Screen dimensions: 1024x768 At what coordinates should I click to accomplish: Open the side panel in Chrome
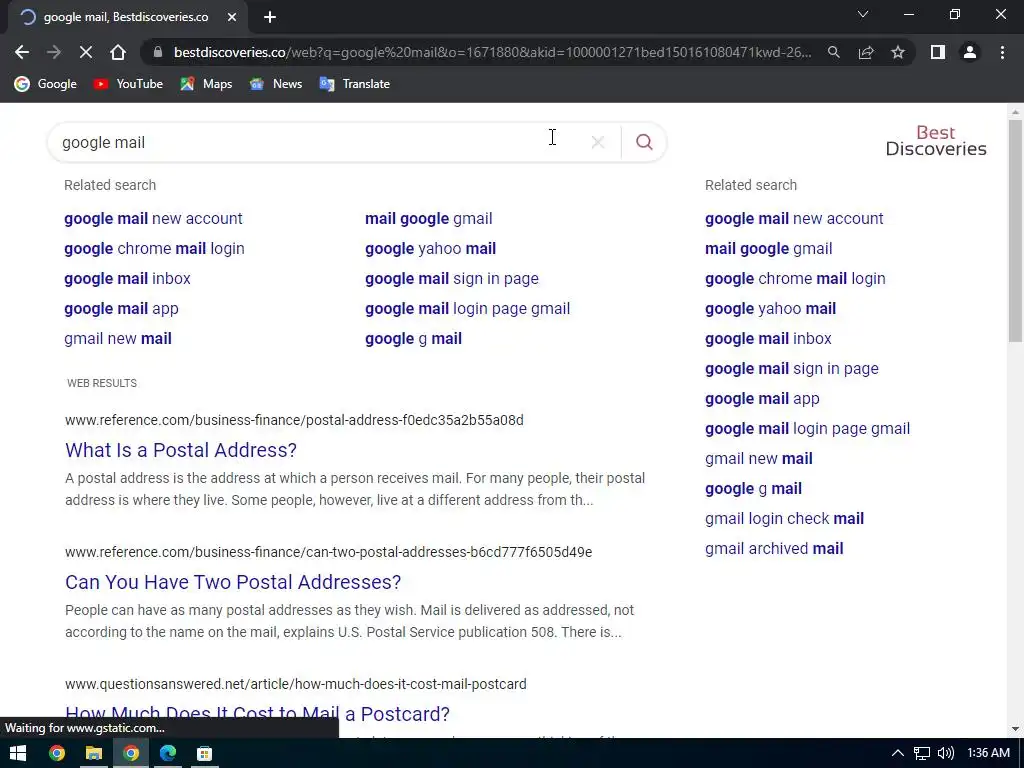click(x=938, y=52)
